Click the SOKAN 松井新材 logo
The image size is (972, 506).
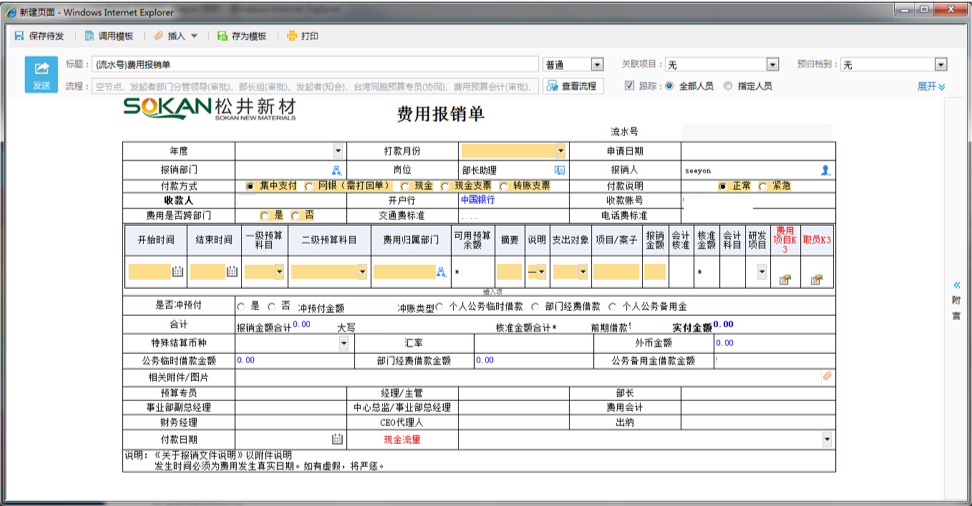pos(210,108)
